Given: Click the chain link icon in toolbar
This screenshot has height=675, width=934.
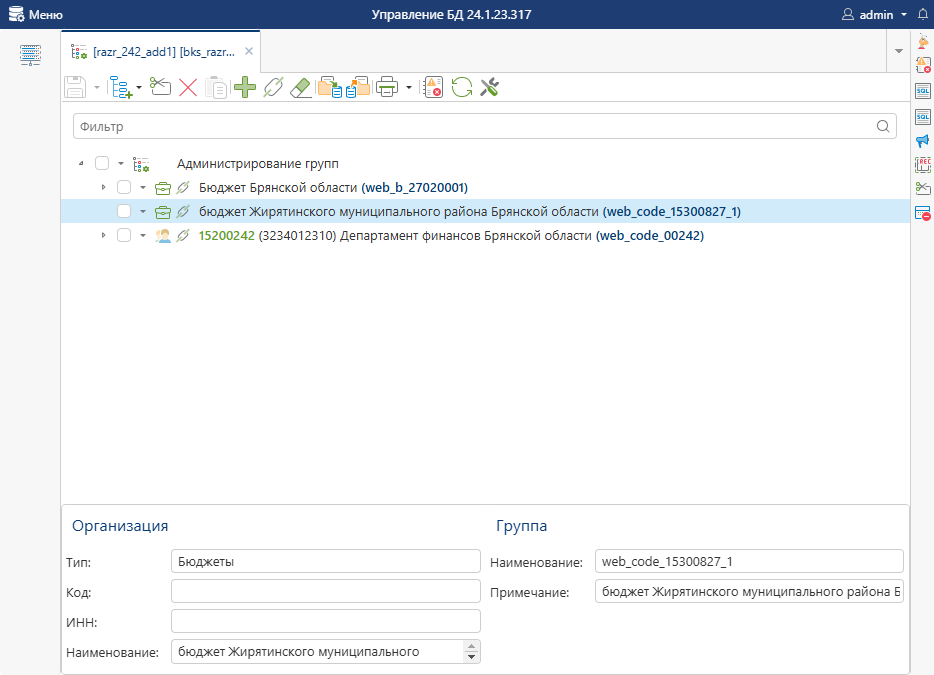Looking at the screenshot, I should [x=273, y=88].
